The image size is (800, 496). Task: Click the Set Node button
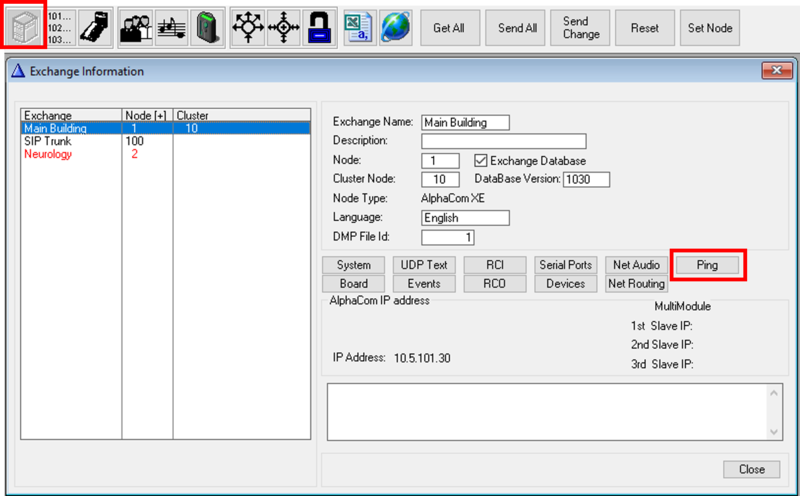710,28
